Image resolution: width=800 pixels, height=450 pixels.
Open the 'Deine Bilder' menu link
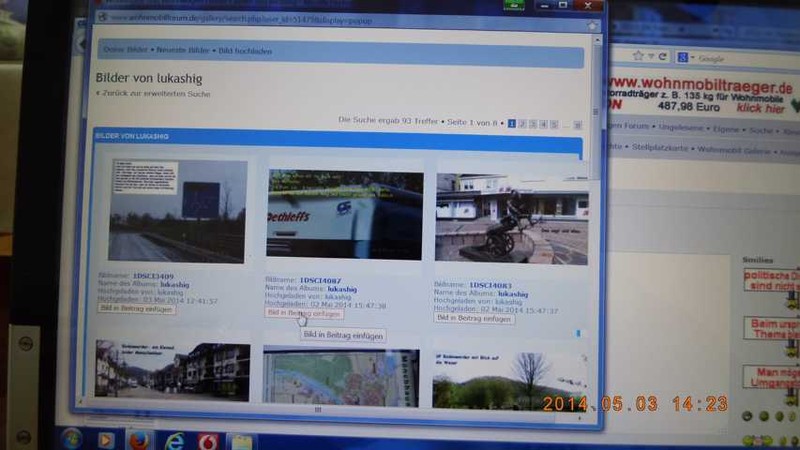click(125, 50)
